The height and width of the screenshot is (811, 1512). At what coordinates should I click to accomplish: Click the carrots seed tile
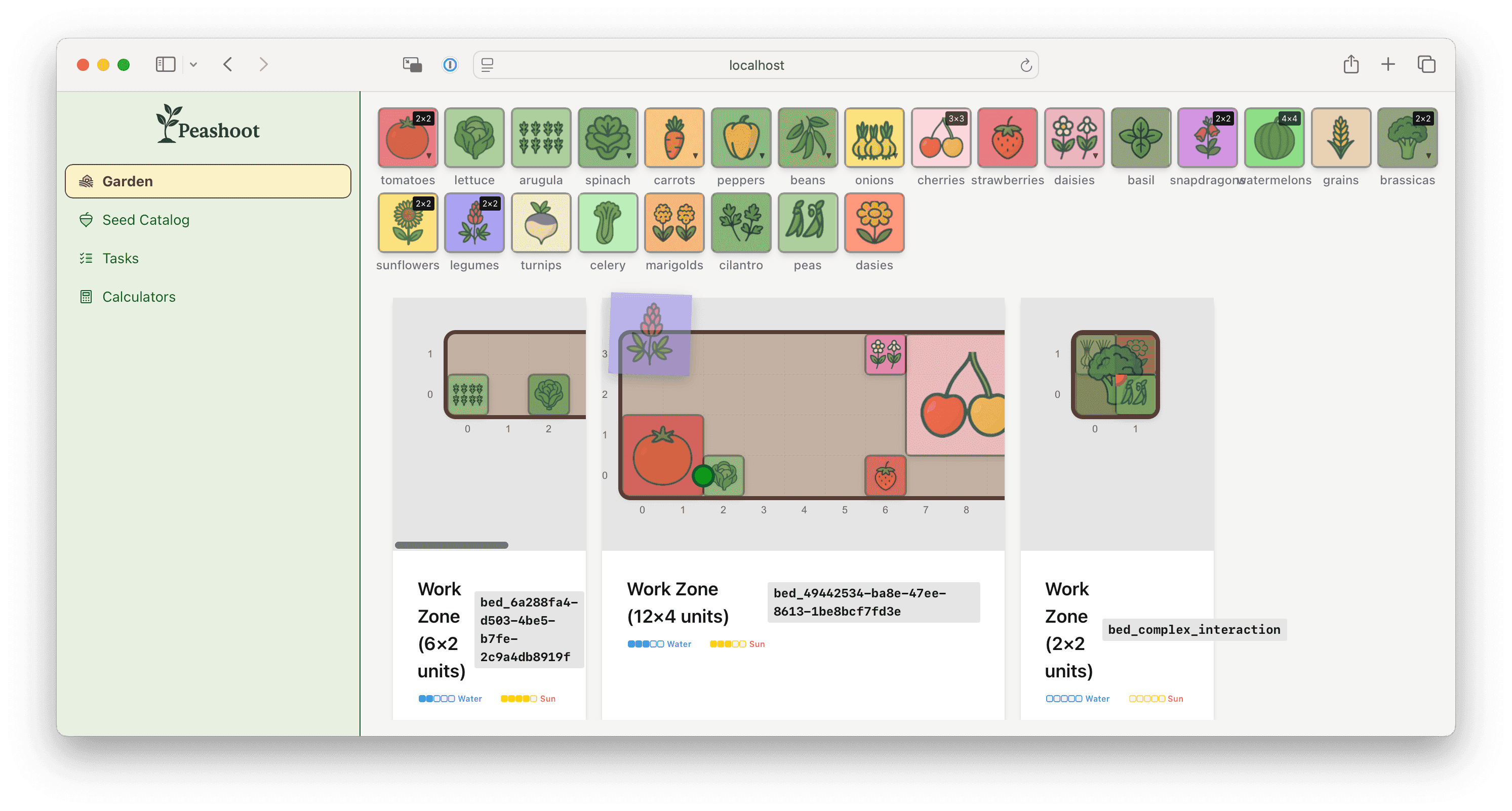coord(674,137)
